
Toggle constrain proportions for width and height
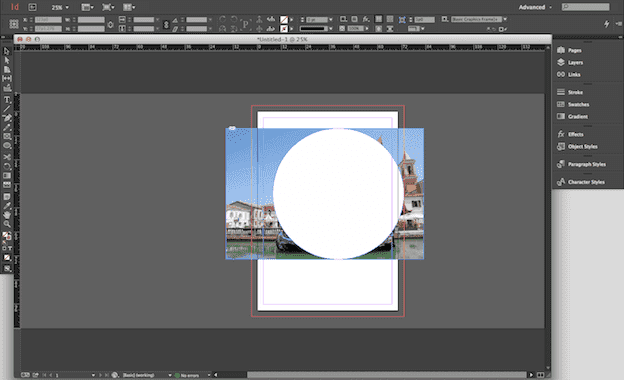pyautogui.click(x=110, y=24)
